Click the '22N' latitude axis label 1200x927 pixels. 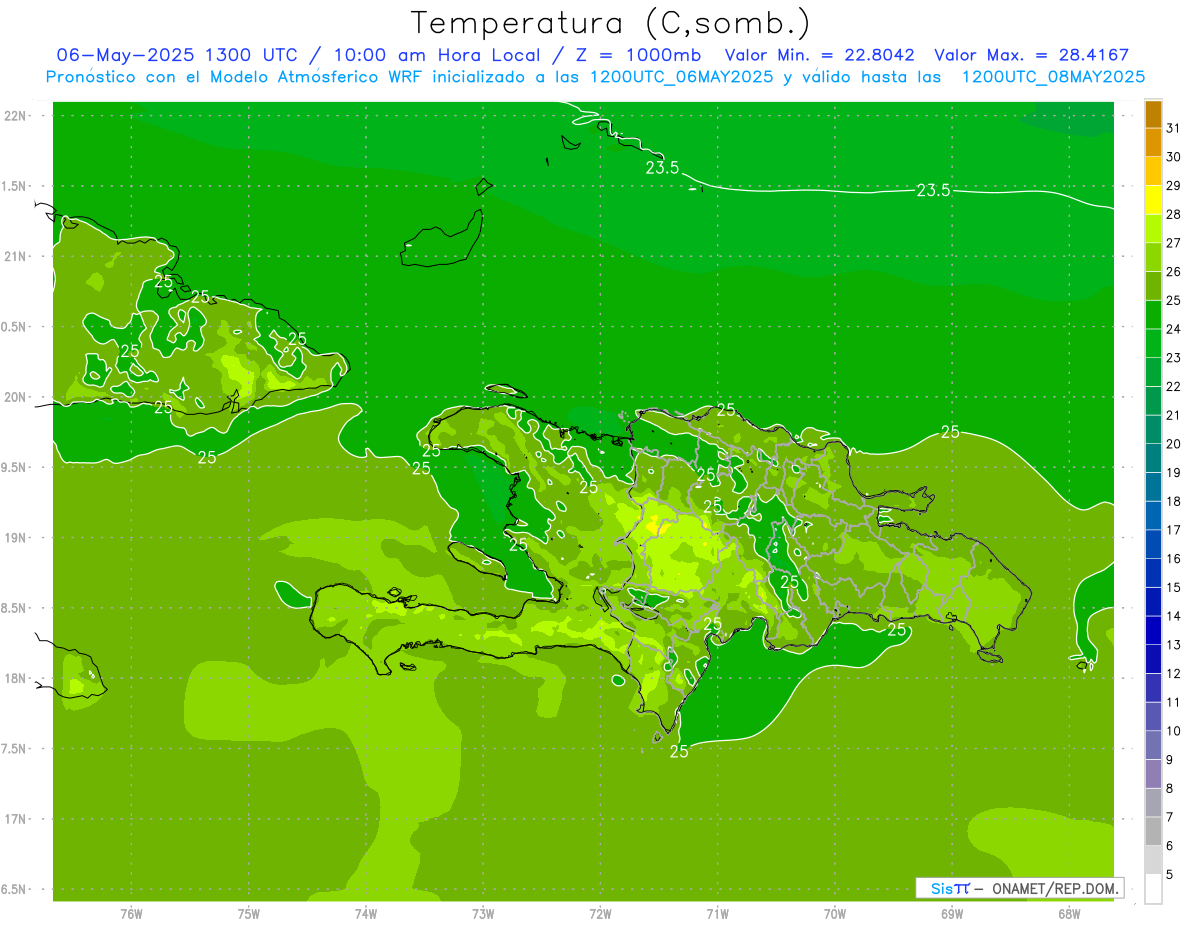point(15,115)
